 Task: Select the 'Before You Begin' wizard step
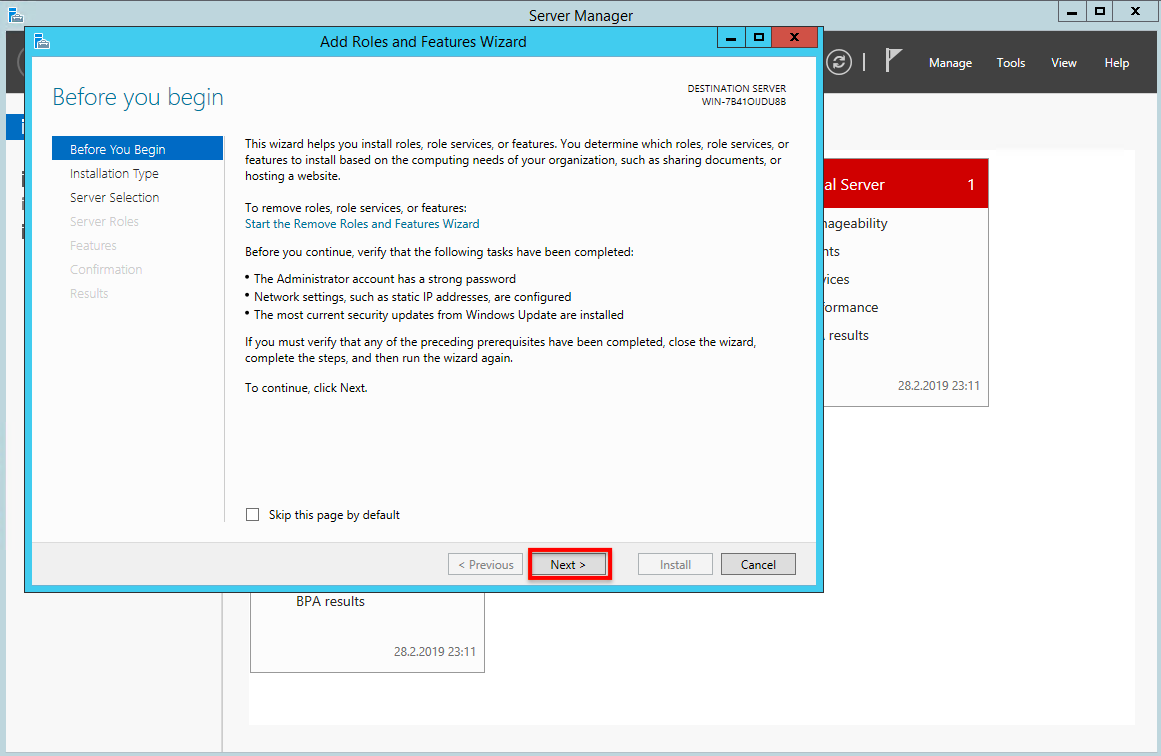[x=138, y=149]
